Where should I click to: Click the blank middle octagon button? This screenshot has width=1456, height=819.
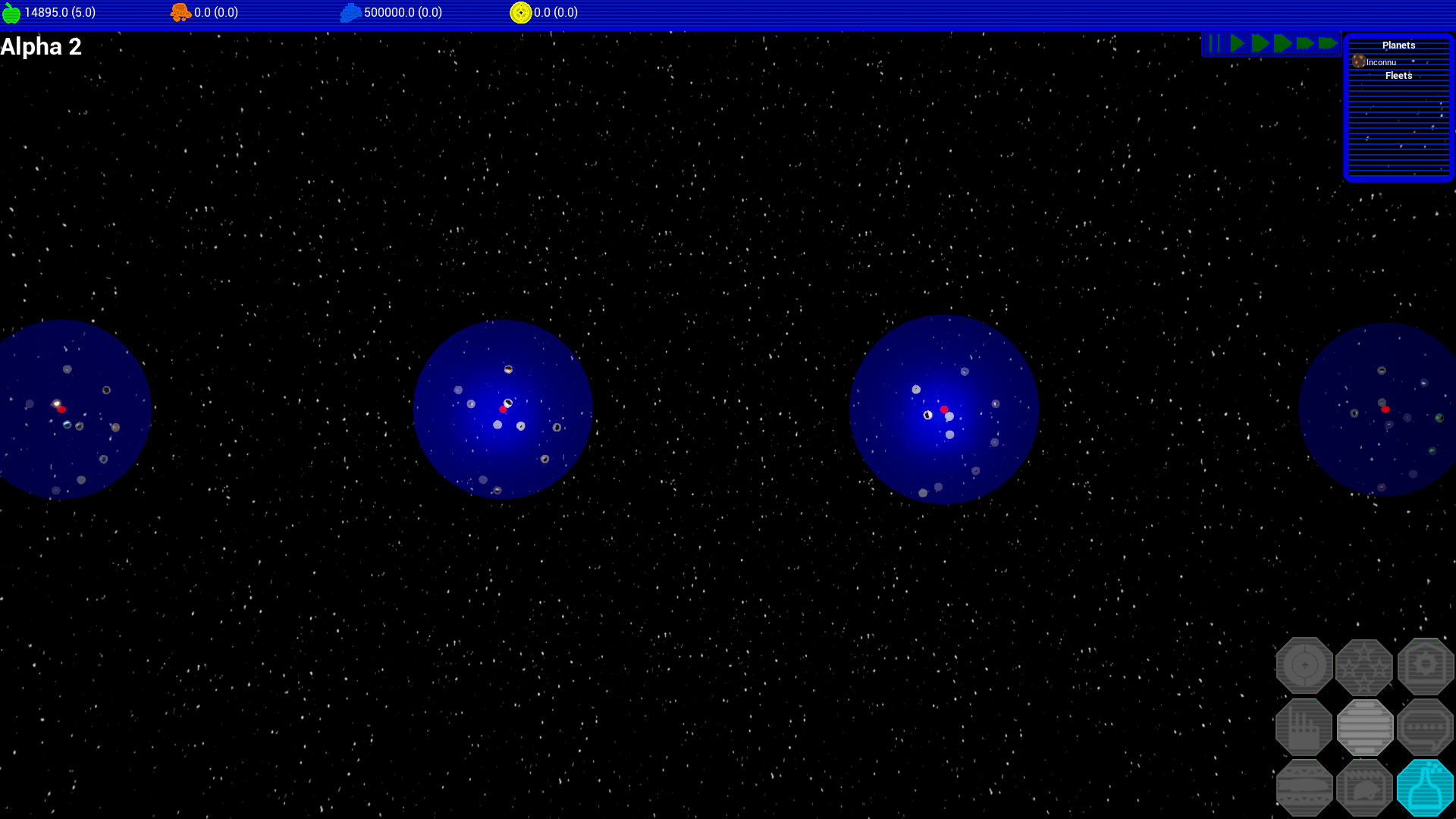(x=1365, y=726)
